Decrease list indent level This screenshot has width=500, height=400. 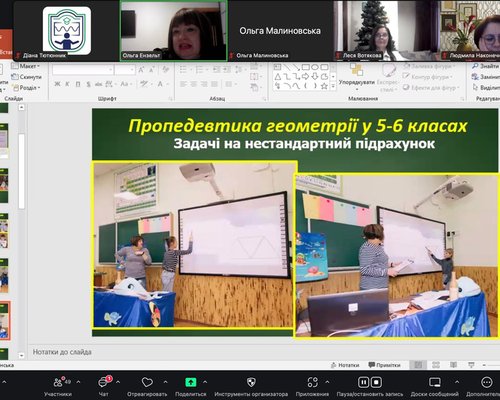(x=217, y=70)
